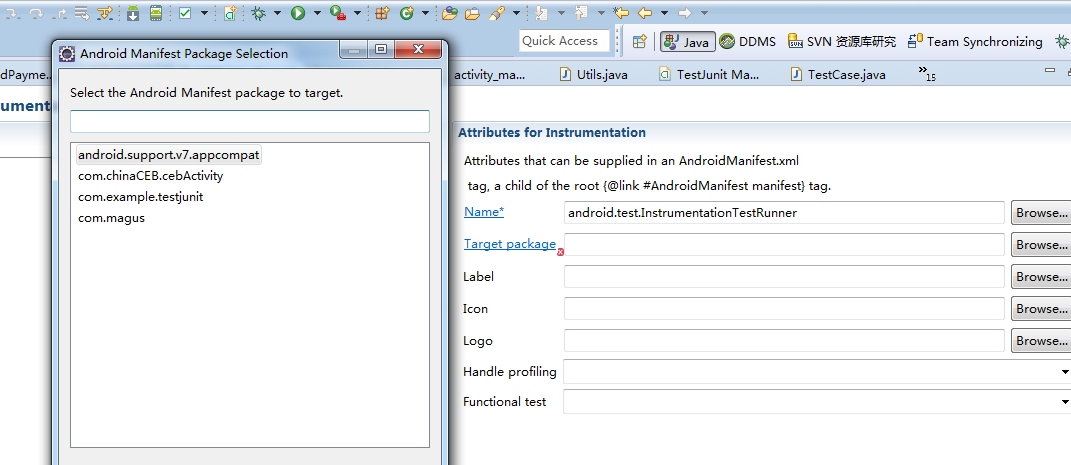This screenshot has width=1071, height=465.
Task: Click the Open Type folder icon
Action: [x=449, y=12]
